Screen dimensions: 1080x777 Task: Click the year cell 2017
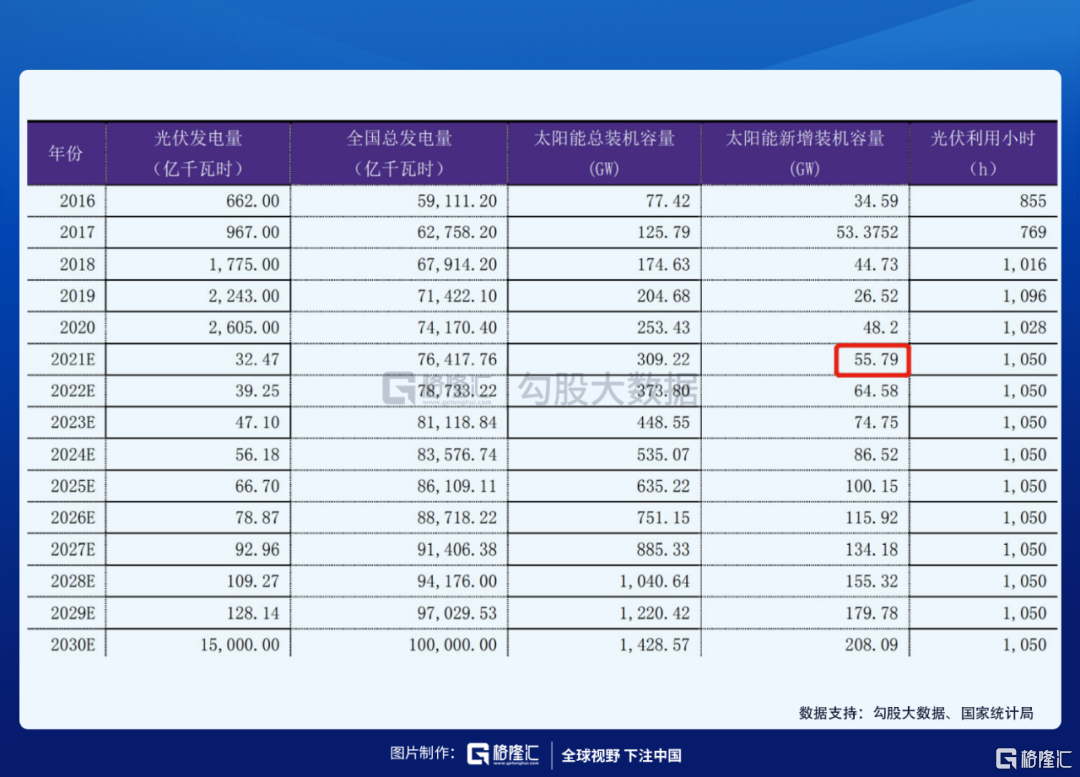click(x=77, y=233)
